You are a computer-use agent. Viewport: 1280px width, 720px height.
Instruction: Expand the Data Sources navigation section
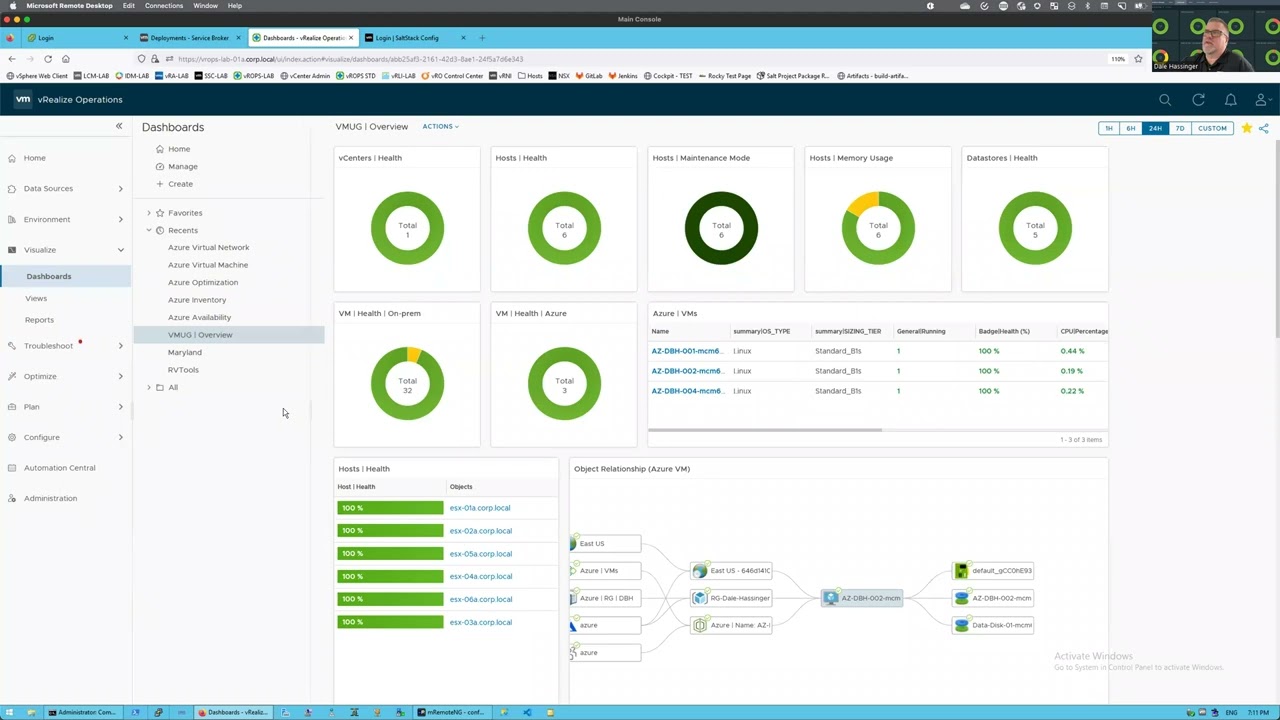click(120, 189)
